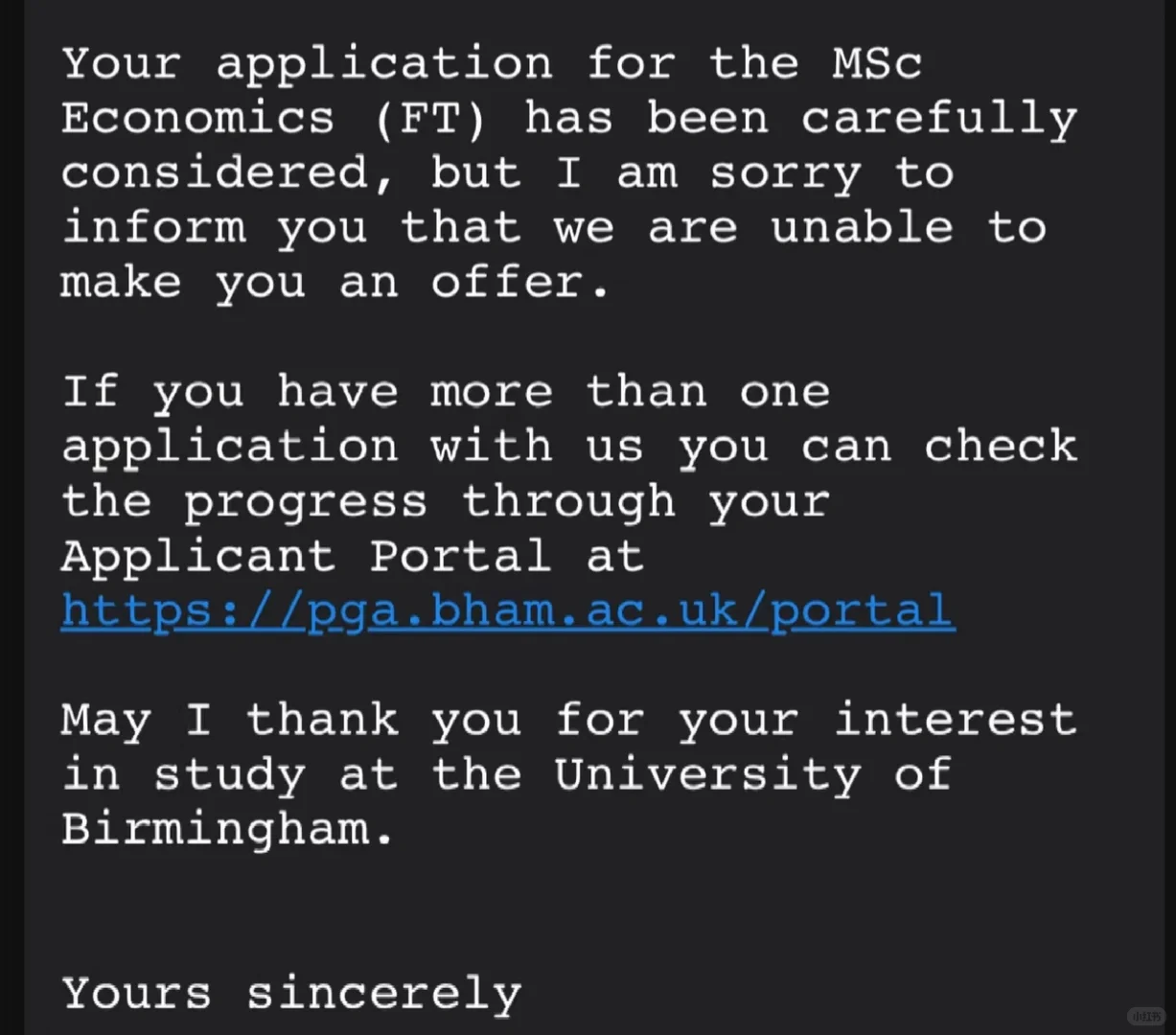This screenshot has width=1176, height=1035.
Task: Click the 'Yours sincerely' closing line
Action: (x=291, y=994)
